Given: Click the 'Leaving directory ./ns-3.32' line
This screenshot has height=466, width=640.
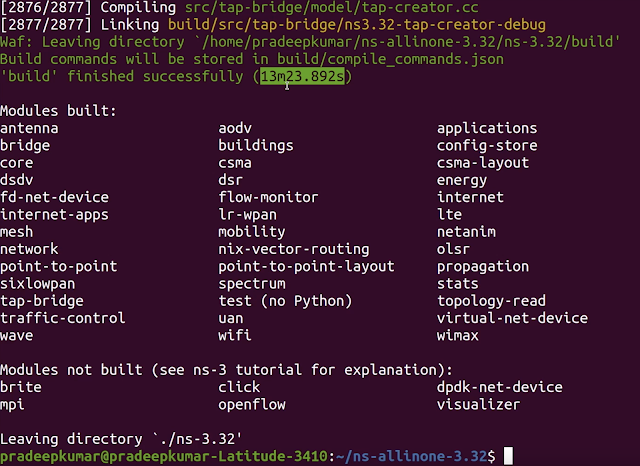Looking at the screenshot, I should [121, 439].
